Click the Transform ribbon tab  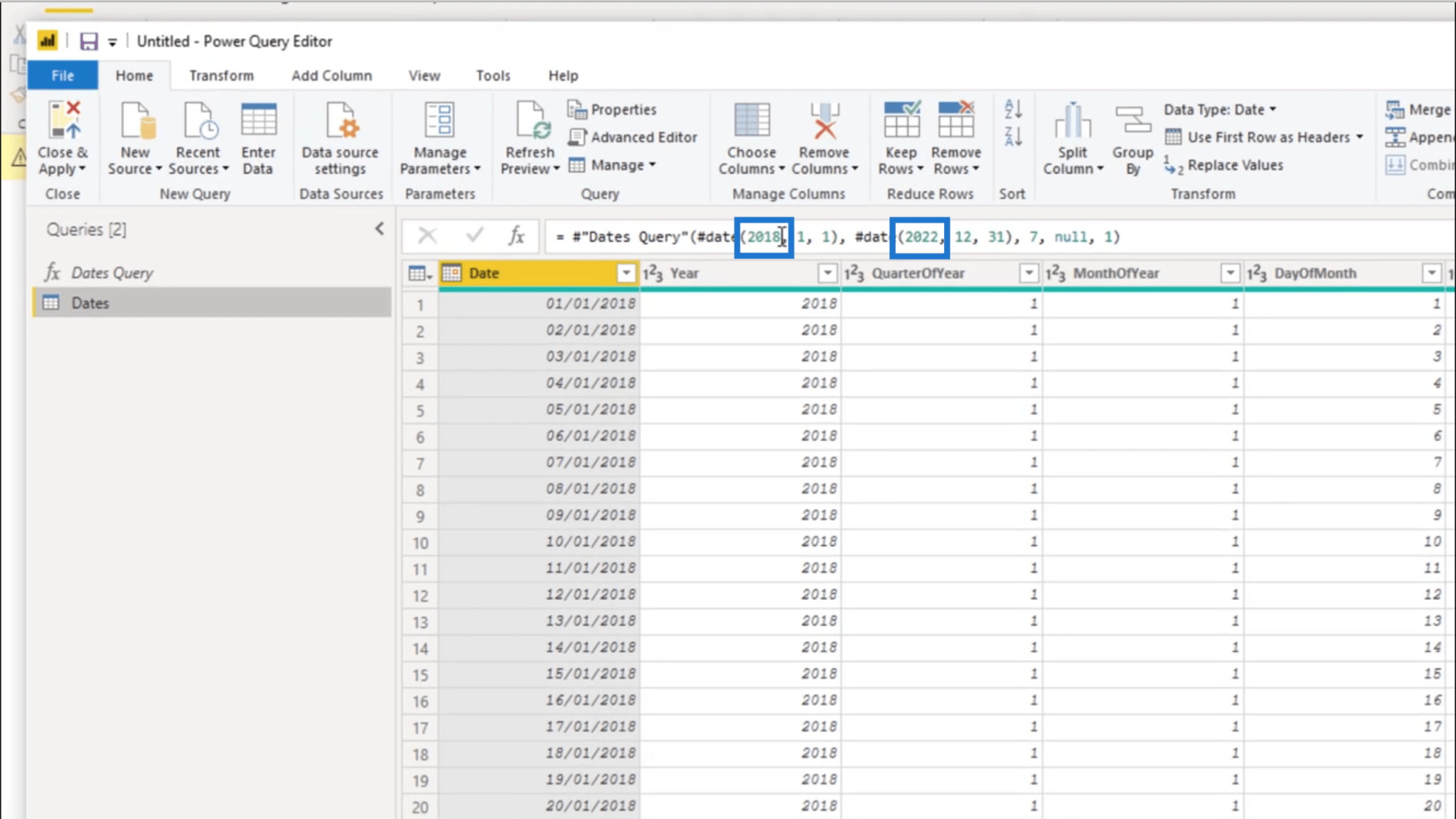220,75
